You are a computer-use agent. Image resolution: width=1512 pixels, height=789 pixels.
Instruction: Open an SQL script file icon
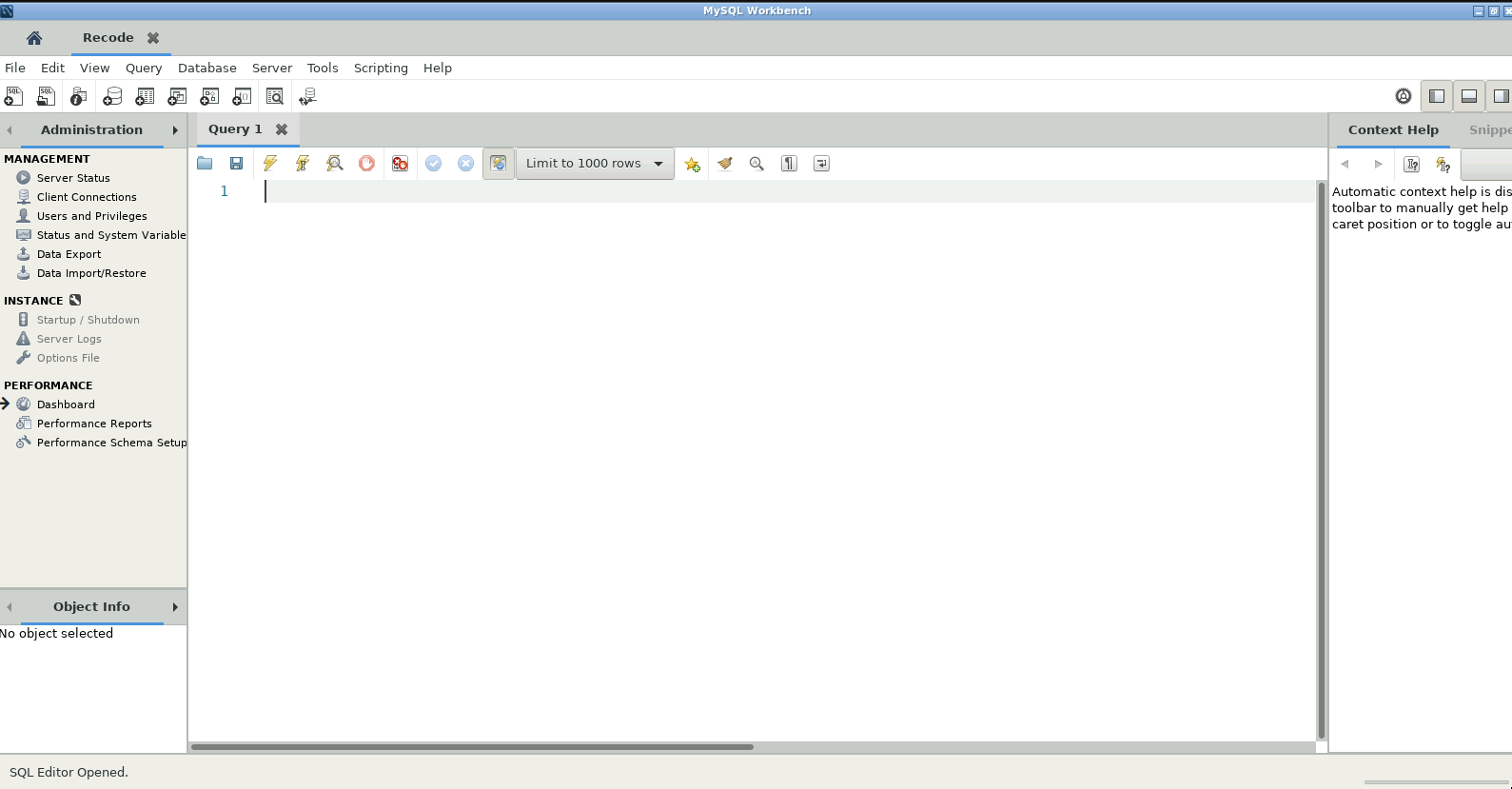click(46, 96)
